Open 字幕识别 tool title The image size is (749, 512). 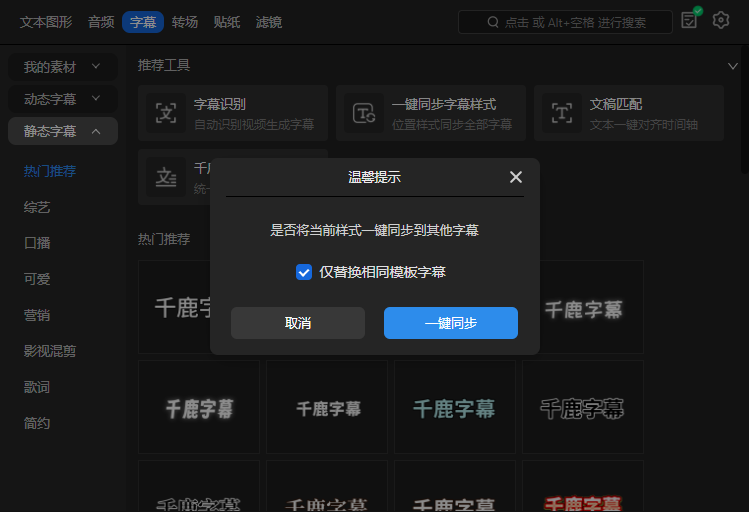point(220,104)
